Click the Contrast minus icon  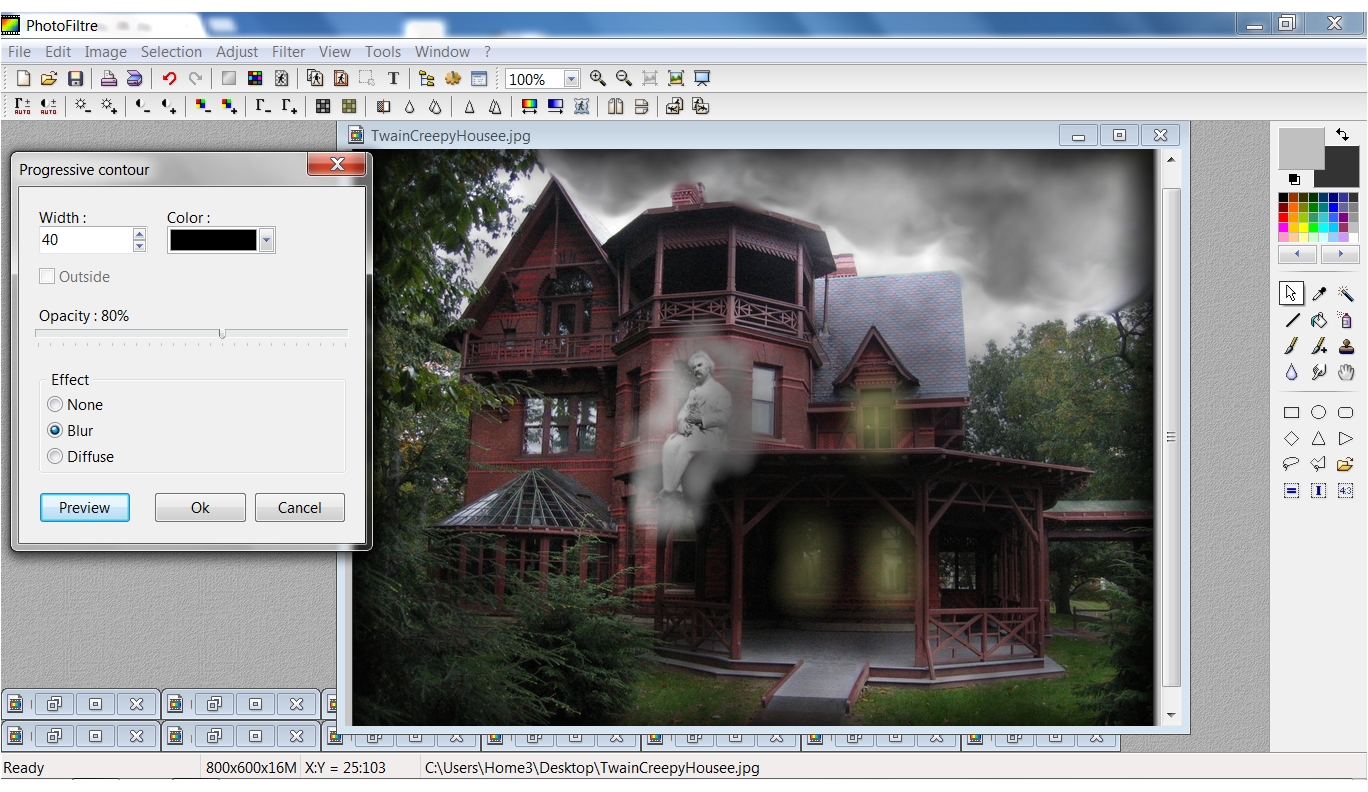[x=143, y=106]
